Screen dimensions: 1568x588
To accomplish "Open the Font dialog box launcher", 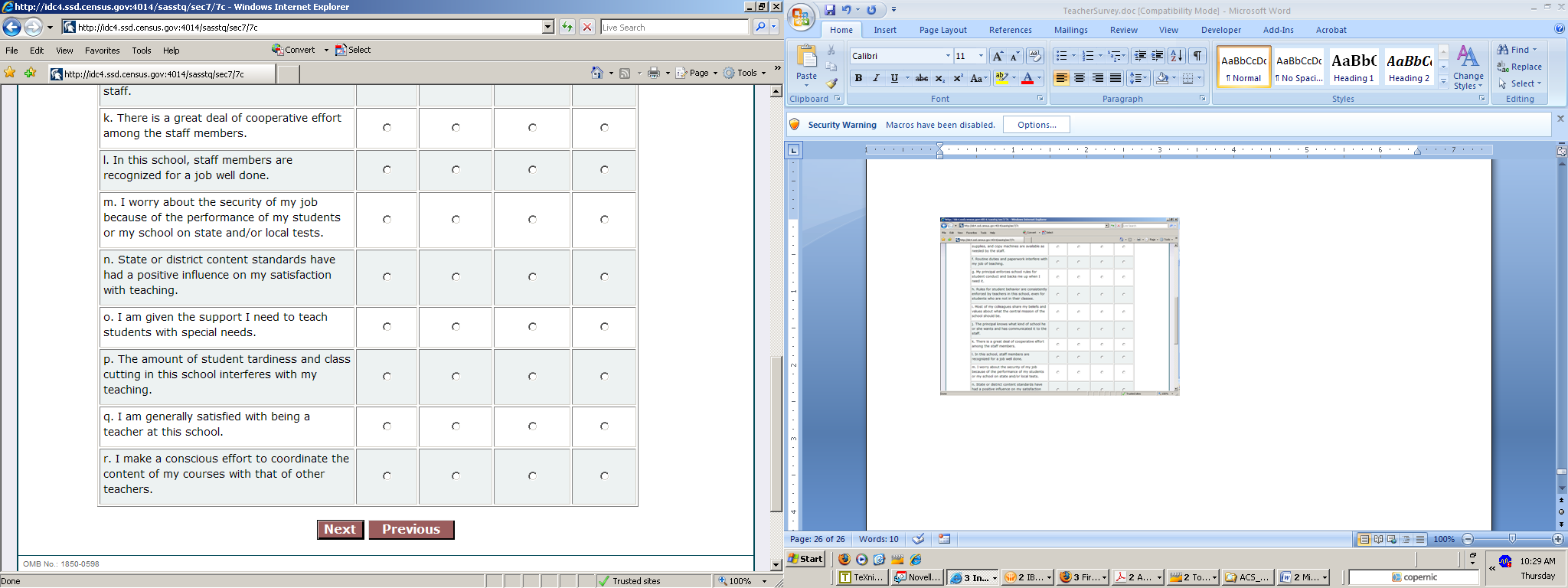I will click(1040, 99).
